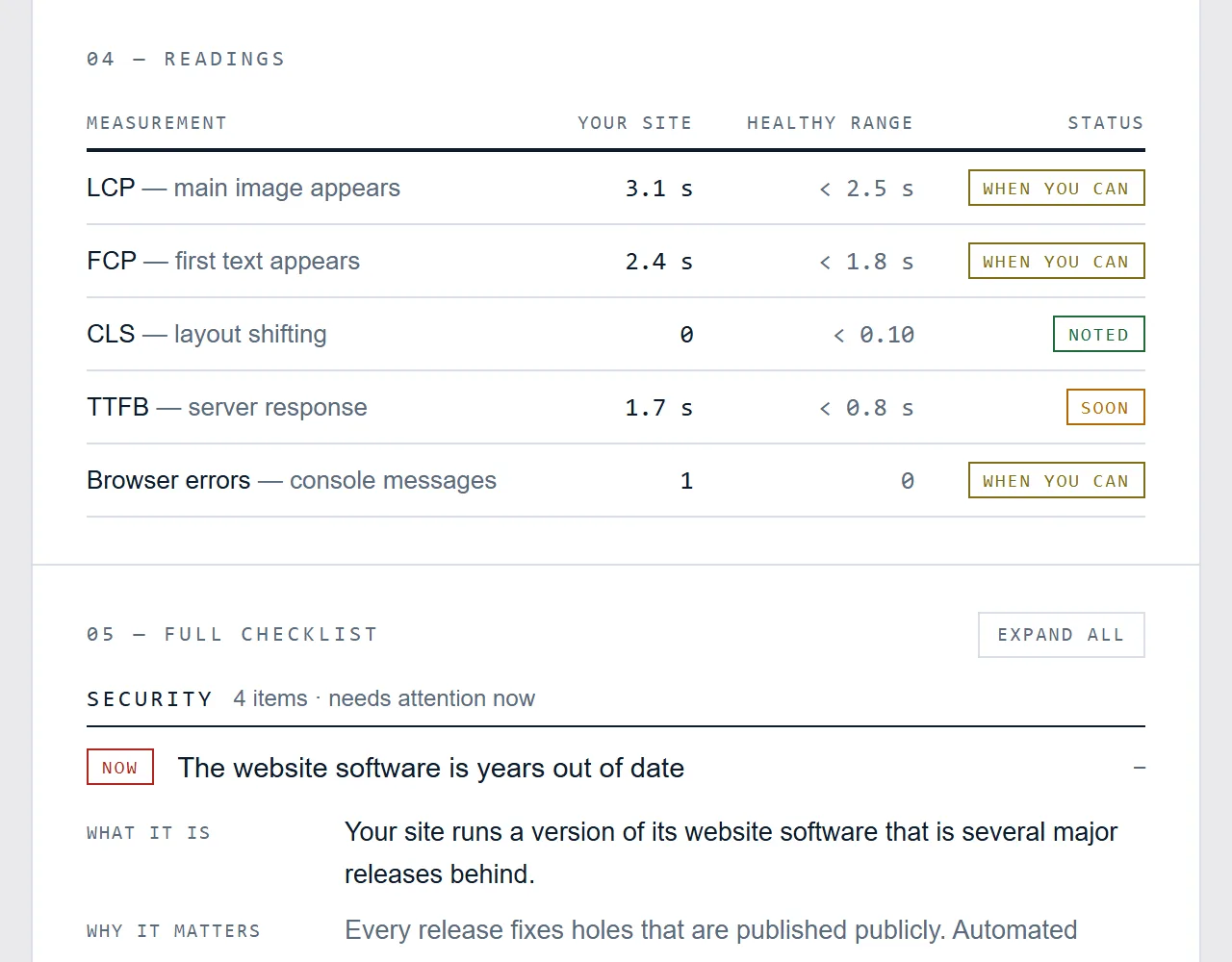Click the Expand All button

[x=1062, y=635]
